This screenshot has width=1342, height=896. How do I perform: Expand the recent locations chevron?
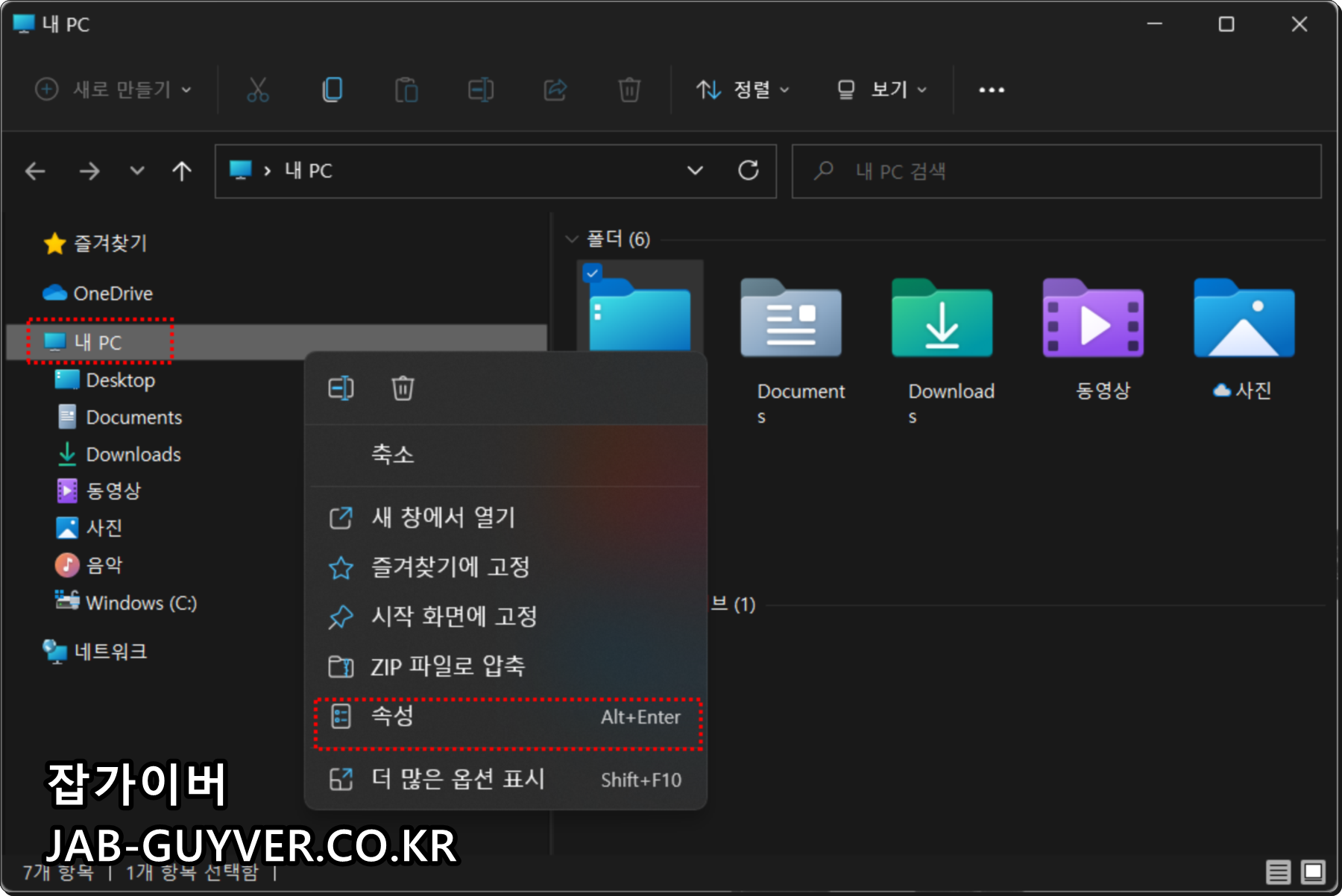click(137, 171)
